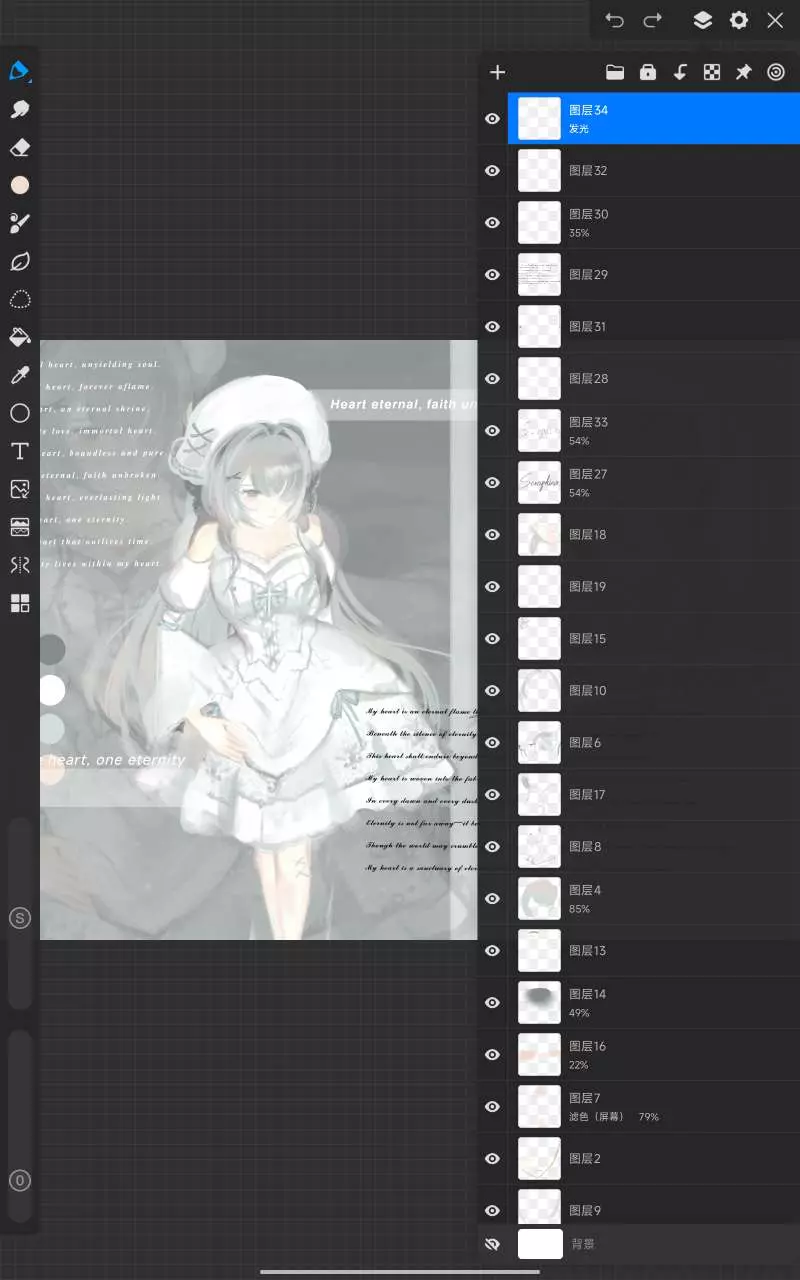Select the liquify leaf tool
This screenshot has height=1280, width=800.
point(20,261)
